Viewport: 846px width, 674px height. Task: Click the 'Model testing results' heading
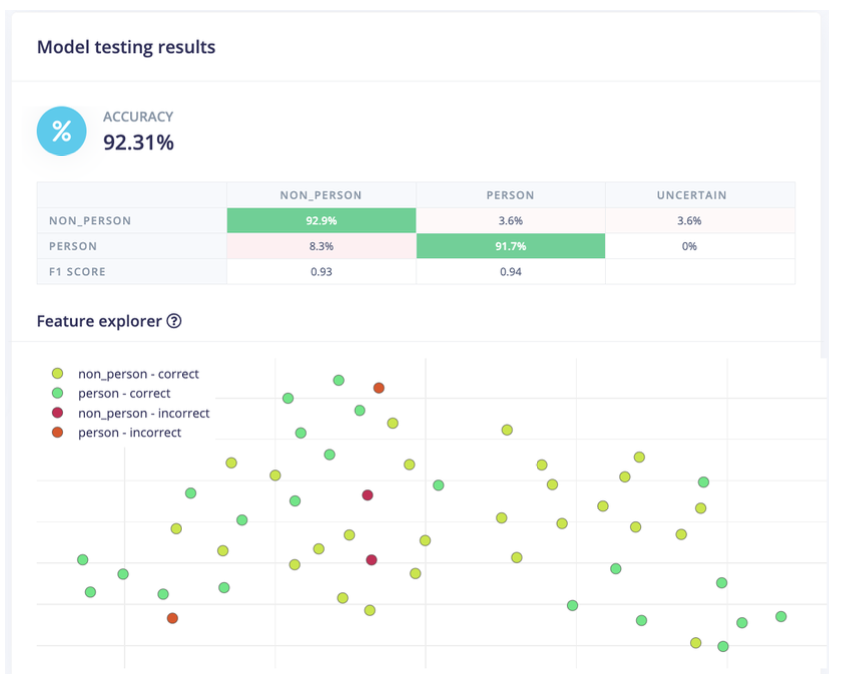(x=126, y=47)
